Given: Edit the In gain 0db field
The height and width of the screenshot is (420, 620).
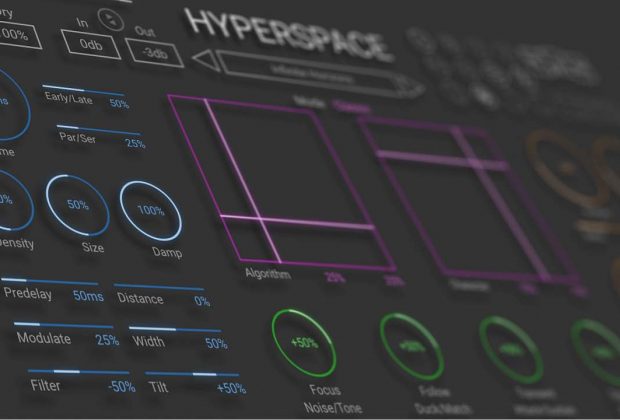Looking at the screenshot, I should click(91, 44).
